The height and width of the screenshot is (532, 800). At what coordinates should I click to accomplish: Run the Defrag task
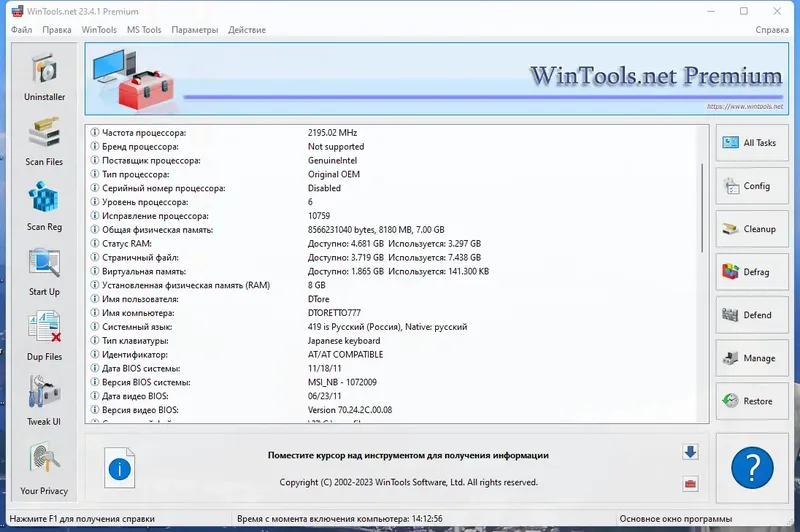(752, 272)
